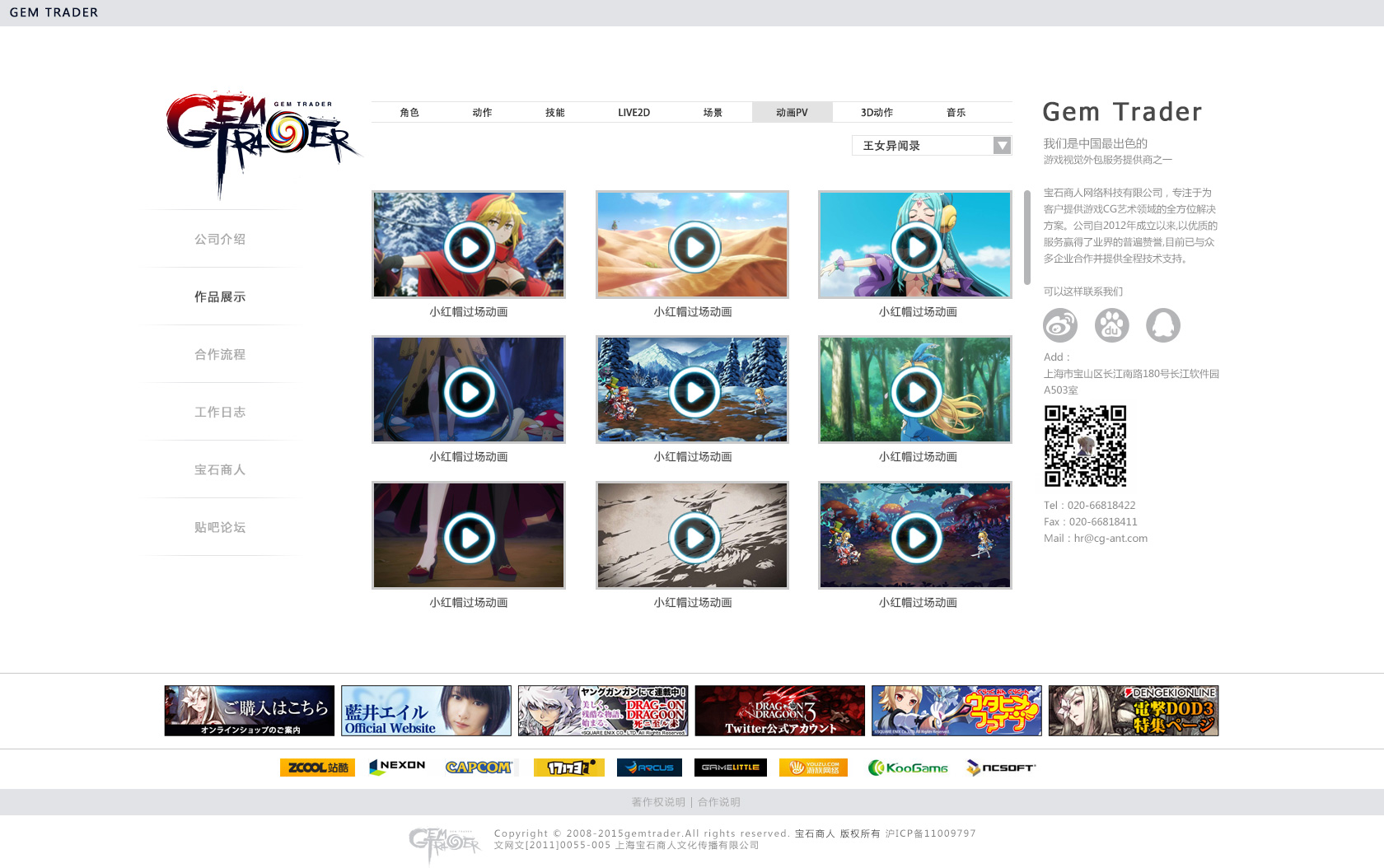Screen dimensions: 1384x868
Task: Play the night mushroom forest video
Action: [x=915, y=537]
